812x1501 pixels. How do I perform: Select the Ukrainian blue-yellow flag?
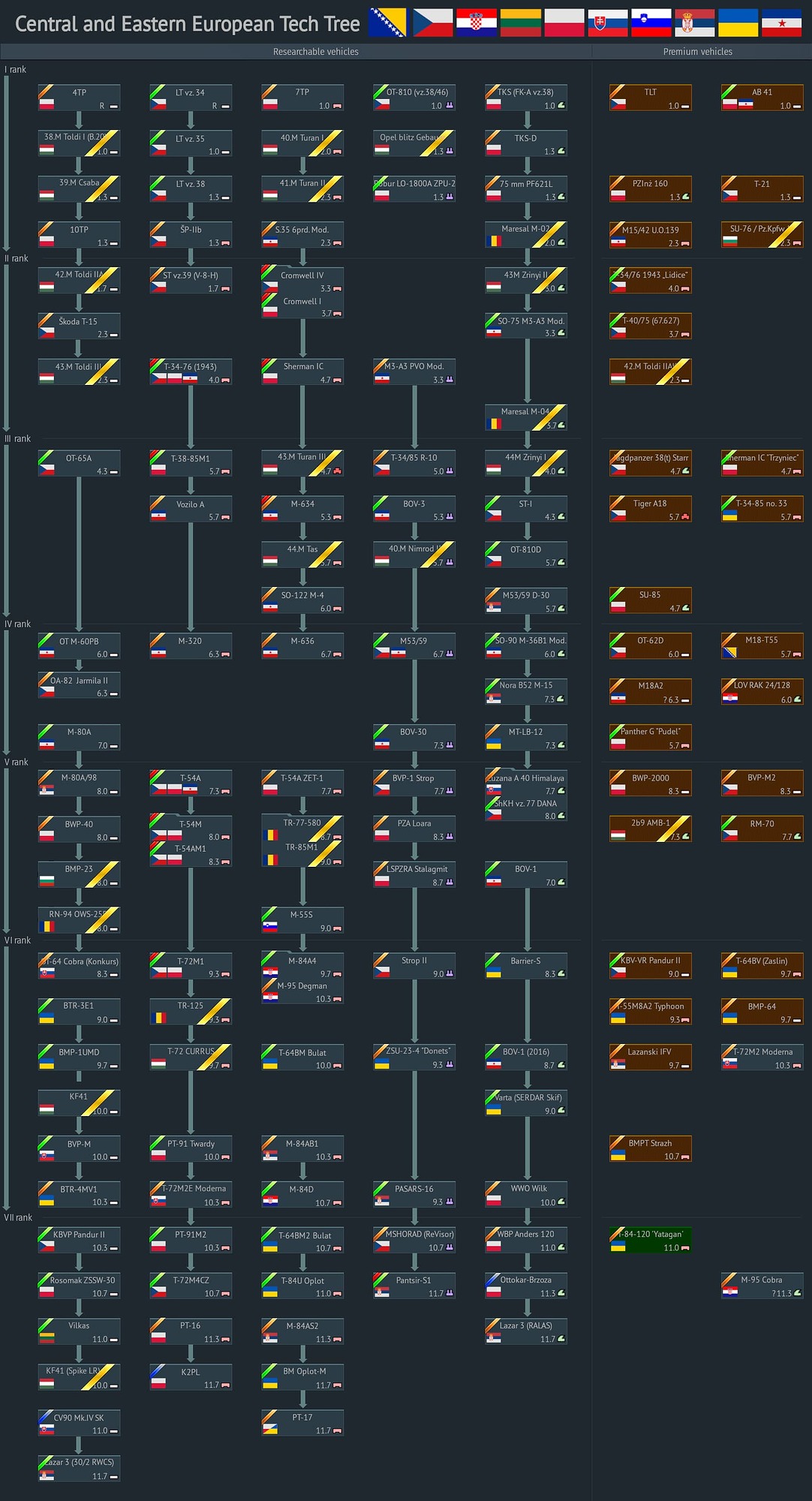click(738, 23)
